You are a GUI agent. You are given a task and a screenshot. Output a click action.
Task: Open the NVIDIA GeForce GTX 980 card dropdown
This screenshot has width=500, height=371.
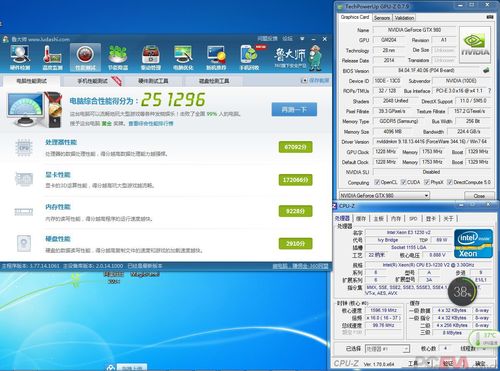[384, 195]
